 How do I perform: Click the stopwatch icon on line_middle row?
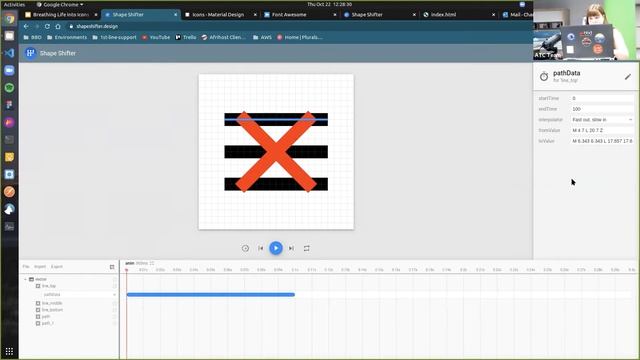115,303
